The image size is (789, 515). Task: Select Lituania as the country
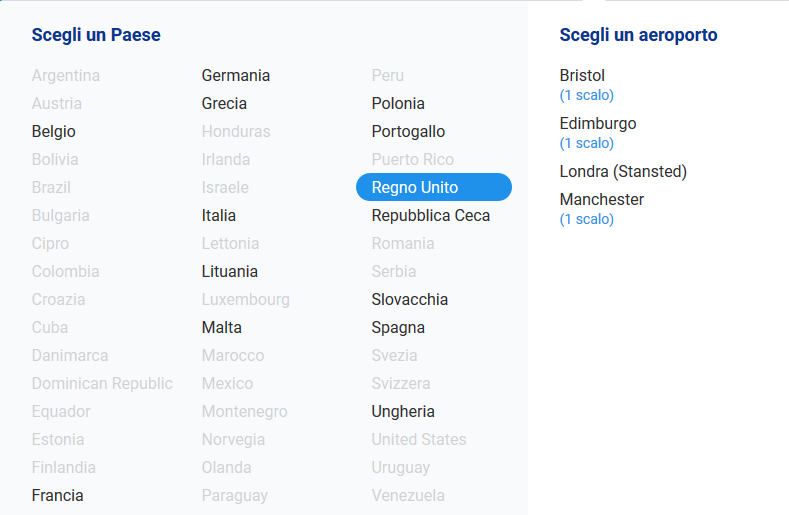click(x=230, y=272)
